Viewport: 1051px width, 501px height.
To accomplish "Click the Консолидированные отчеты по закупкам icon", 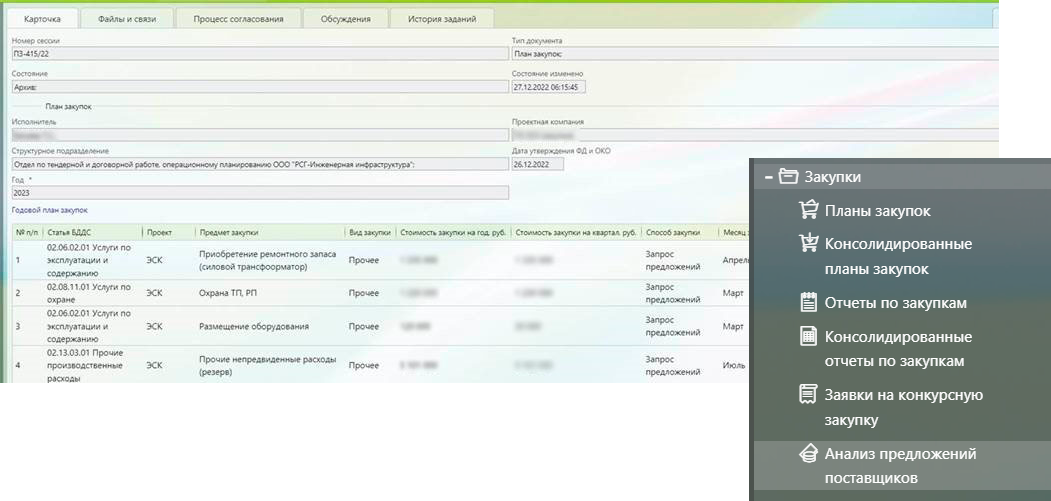I will (809, 336).
